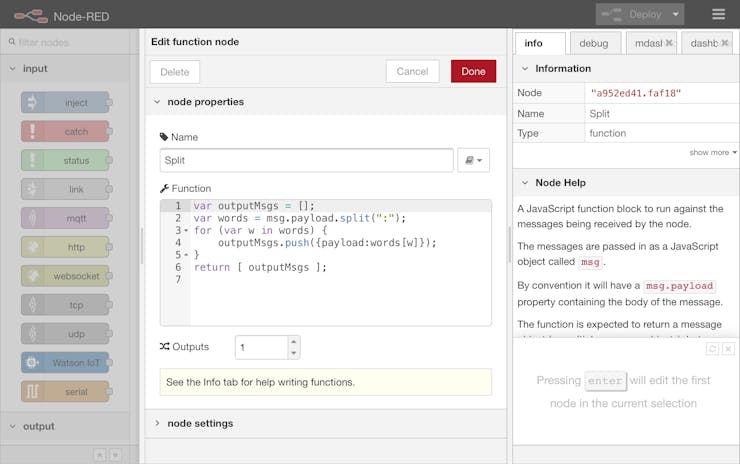Click into the Name field containing Split

point(307,160)
